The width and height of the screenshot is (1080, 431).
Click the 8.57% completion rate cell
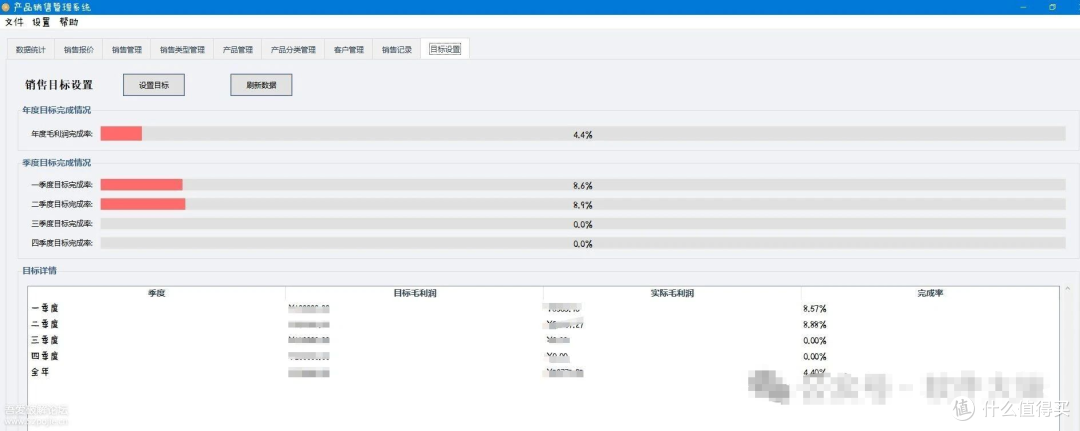click(x=815, y=309)
